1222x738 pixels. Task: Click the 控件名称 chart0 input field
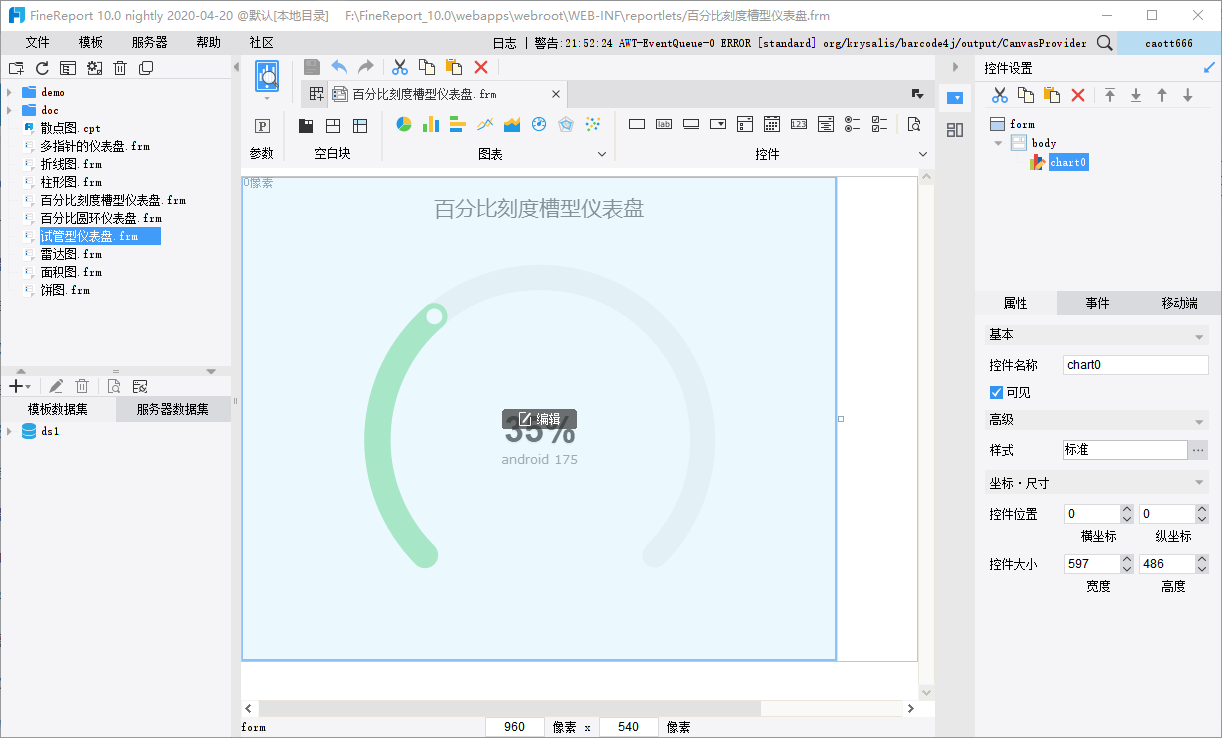tap(1136, 365)
